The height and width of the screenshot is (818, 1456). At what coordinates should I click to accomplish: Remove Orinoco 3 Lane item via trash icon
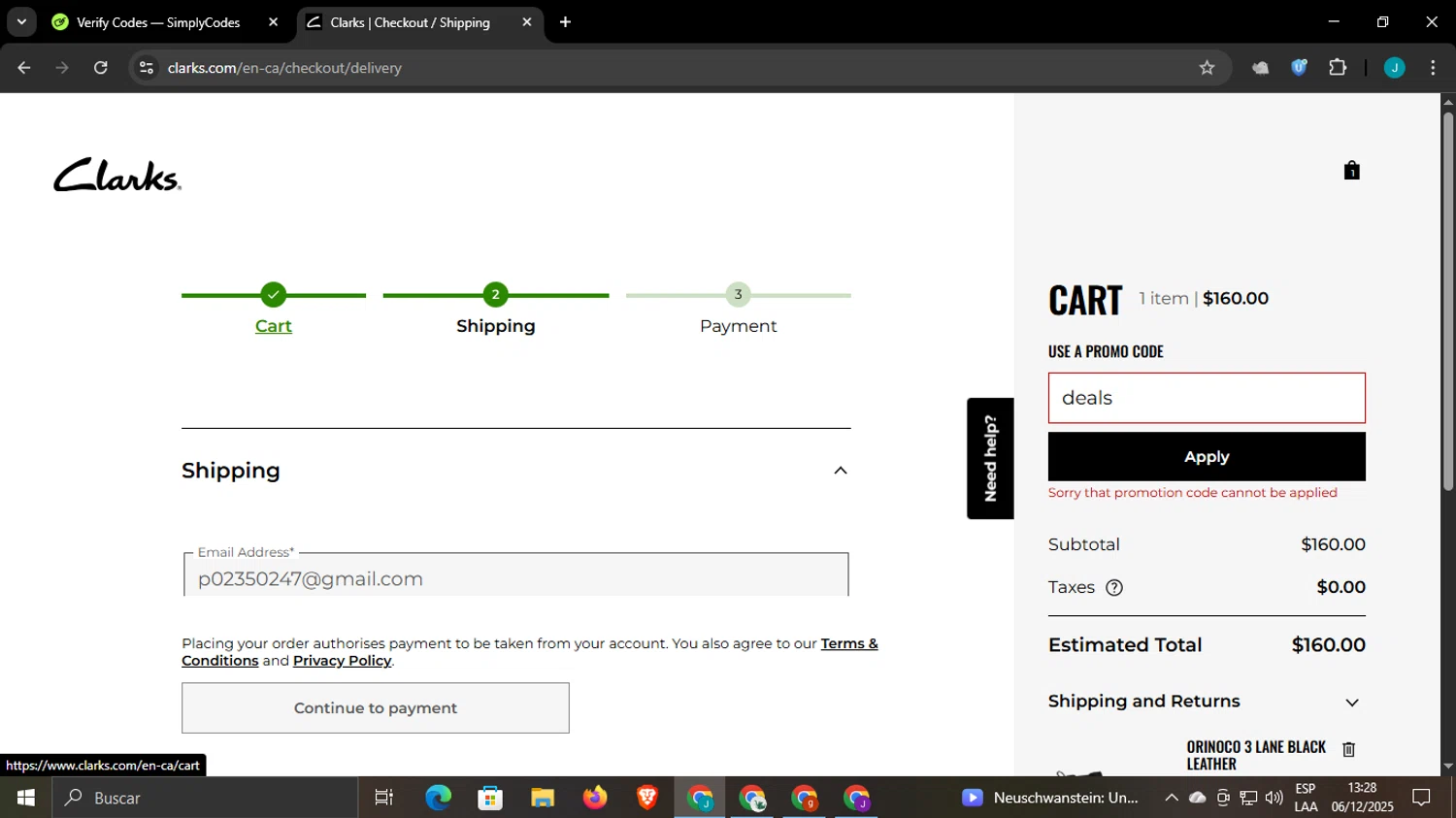click(1348, 749)
